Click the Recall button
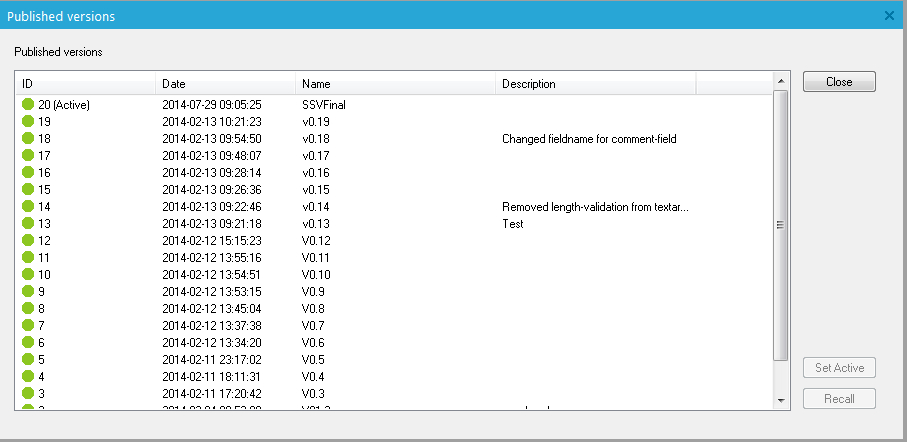The image size is (907, 442). pyautogui.click(x=839, y=399)
